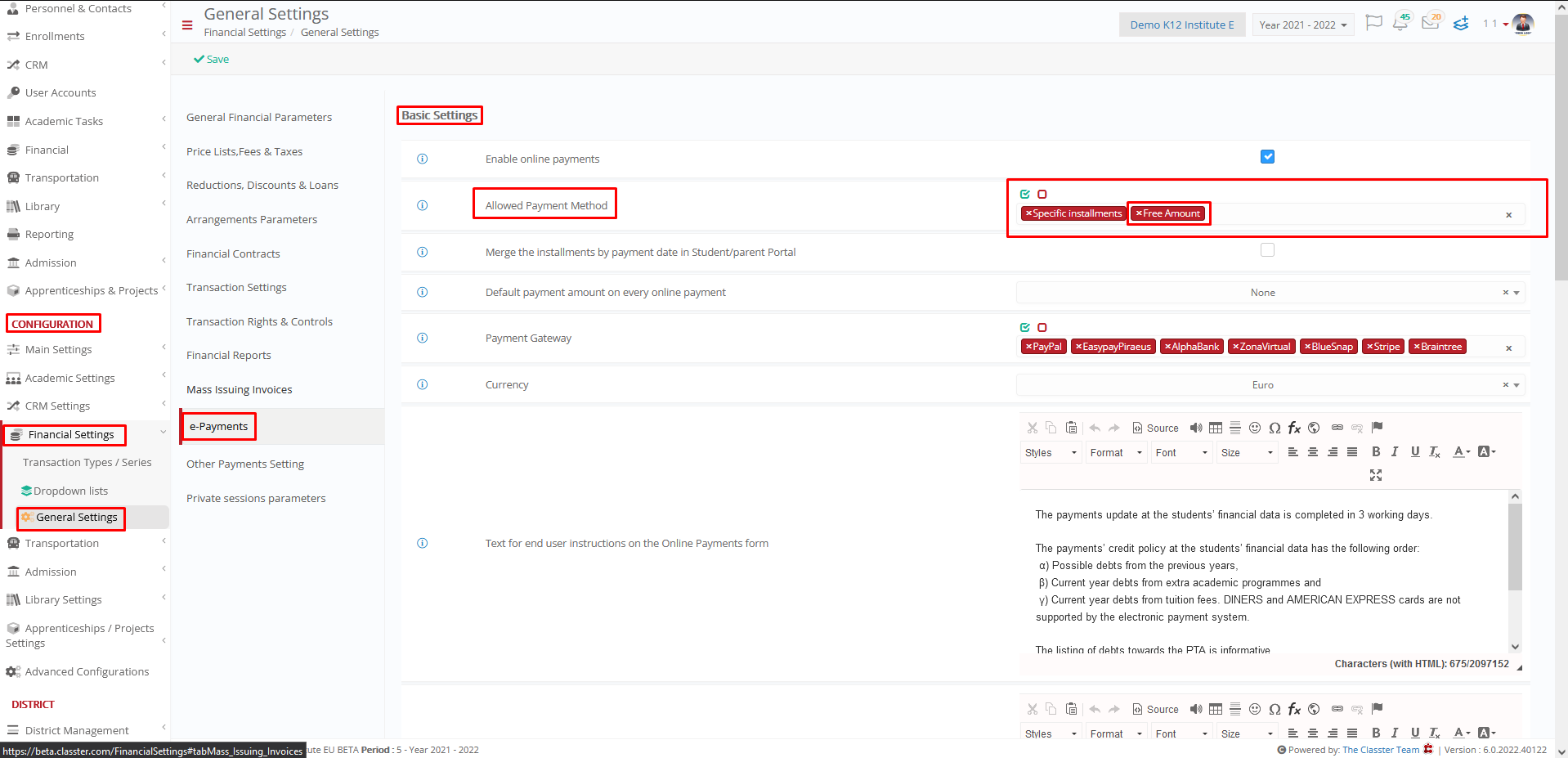Viewport: 1568px width, 758px height.
Task: Open Transaction Types / Series sidebar link
Action: pos(87,462)
